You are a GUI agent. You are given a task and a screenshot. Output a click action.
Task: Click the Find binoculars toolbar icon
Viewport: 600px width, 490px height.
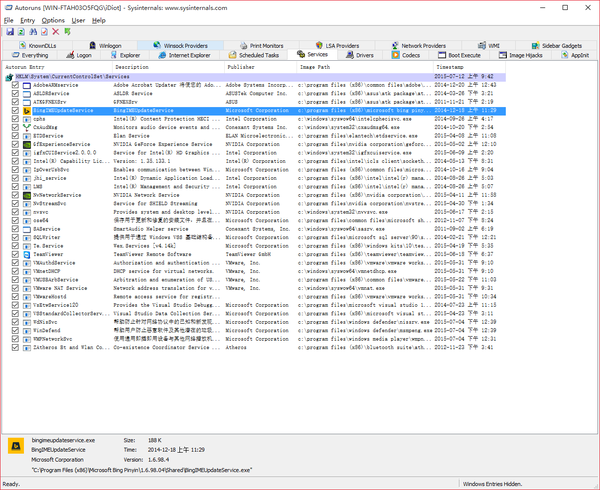33,32
